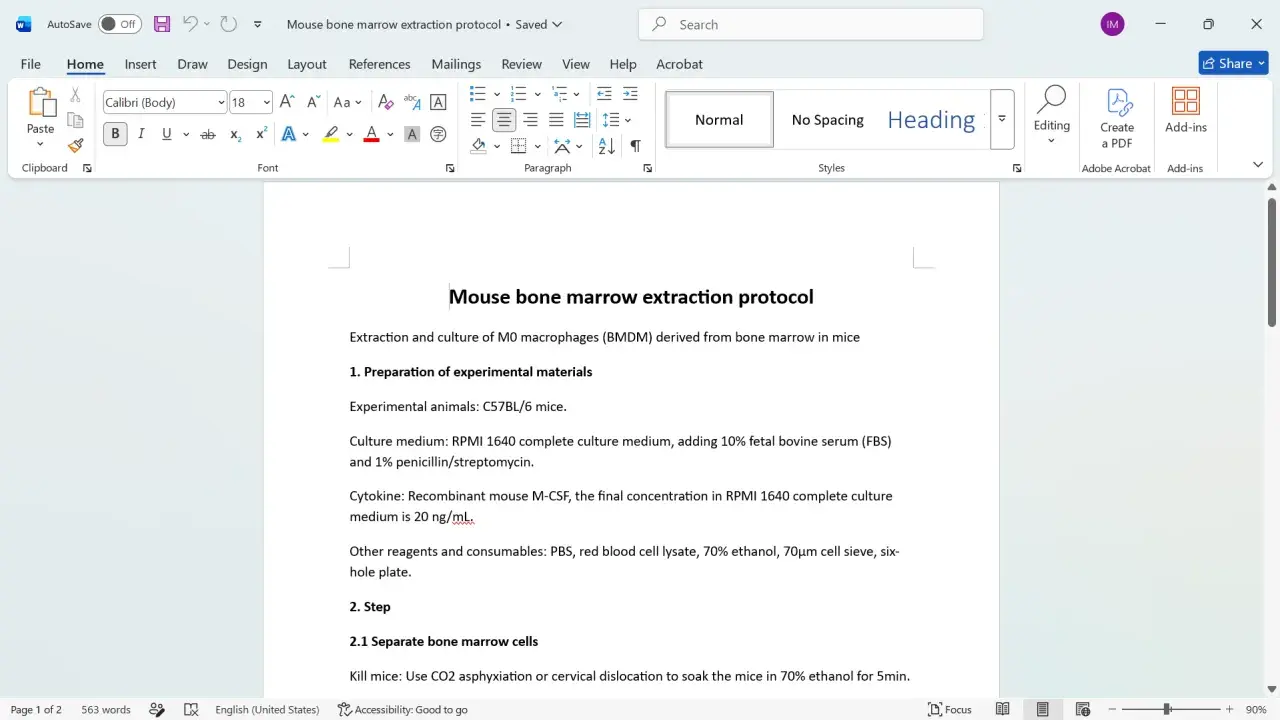Click the Copy icon in Clipboard group
The height and width of the screenshot is (720, 1280).
pos(75,120)
